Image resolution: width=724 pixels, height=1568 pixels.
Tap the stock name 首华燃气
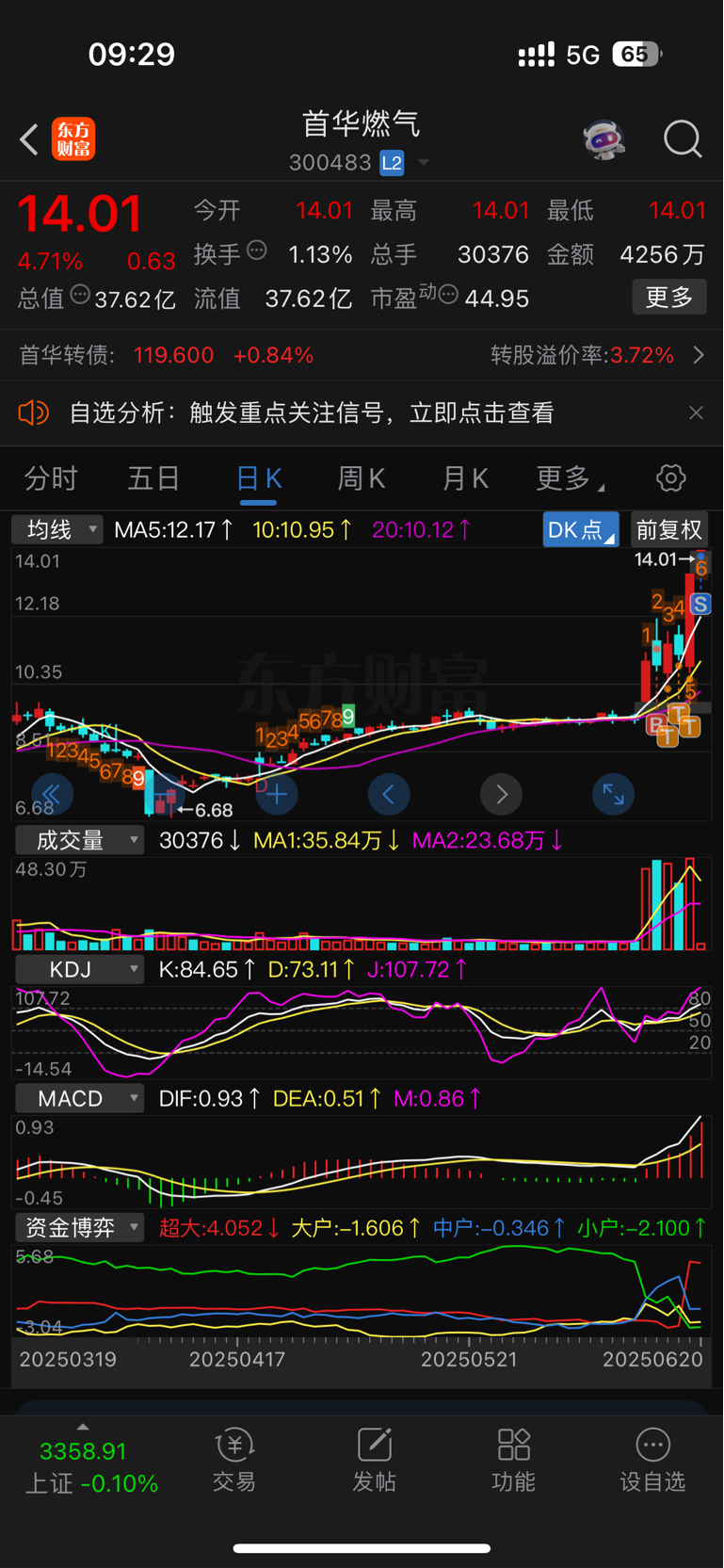(x=361, y=123)
